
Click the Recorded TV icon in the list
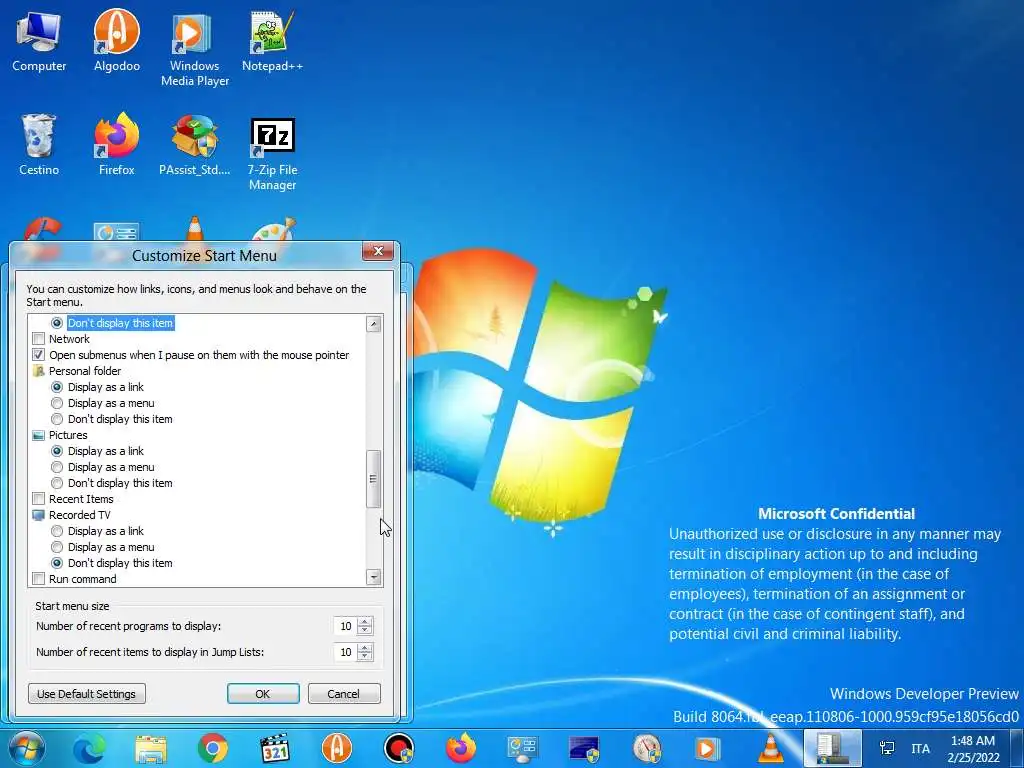(39, 515)
